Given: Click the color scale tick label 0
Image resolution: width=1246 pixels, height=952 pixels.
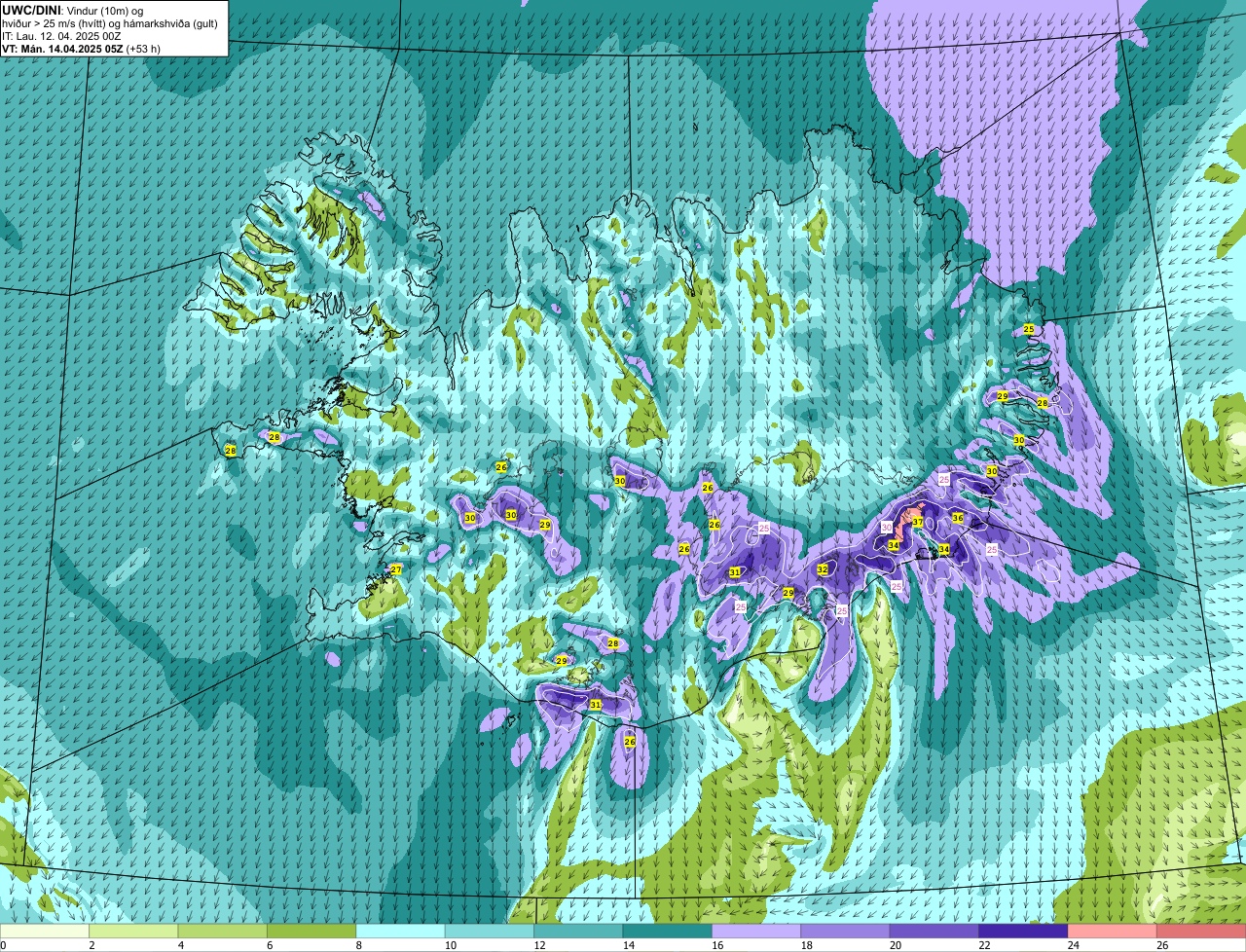Looking at the screenshot, I should pyautogui.click(x=3, y=945).
